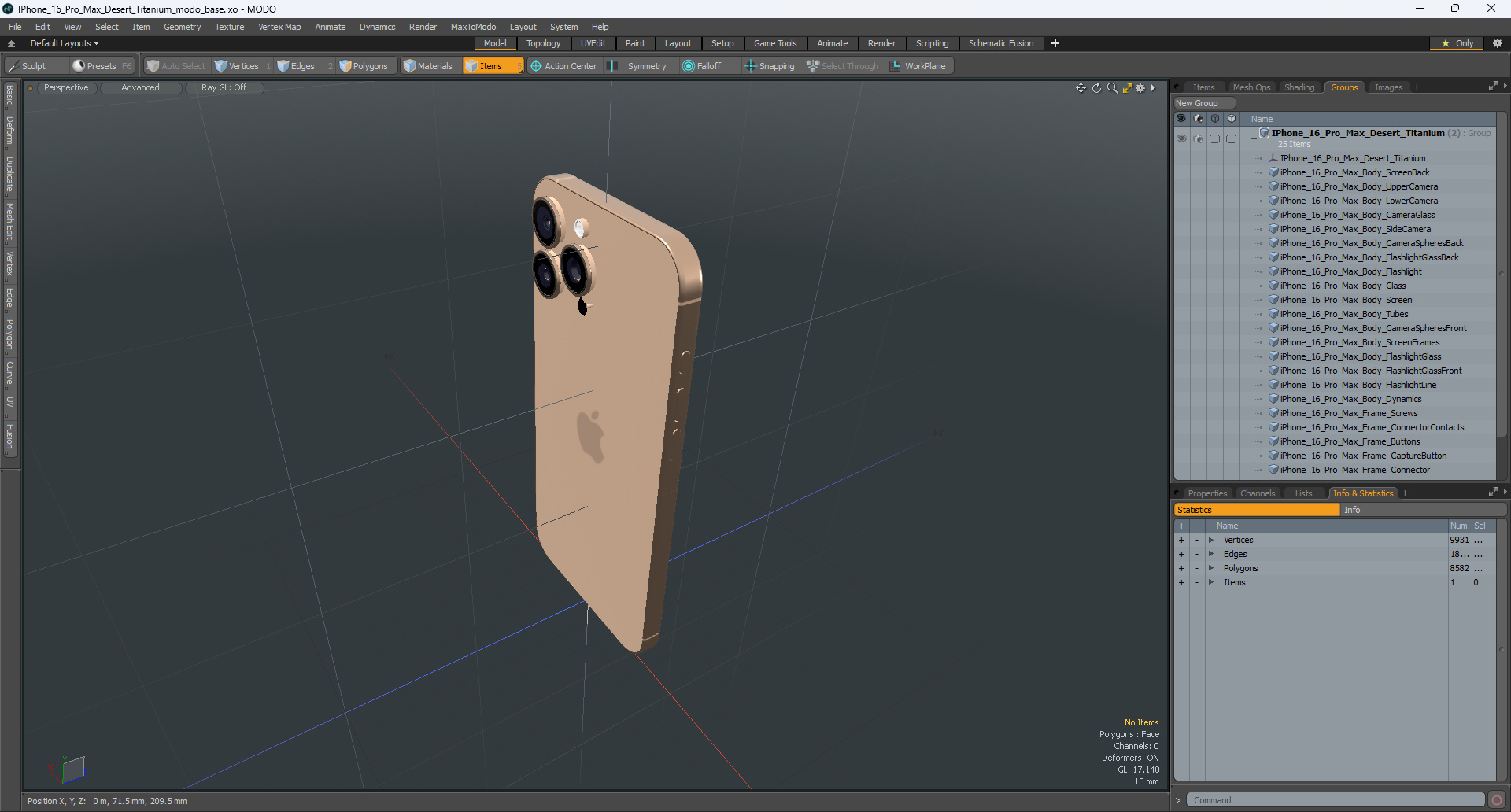Open the Vertex Map menu

click(x=279, y=27)
